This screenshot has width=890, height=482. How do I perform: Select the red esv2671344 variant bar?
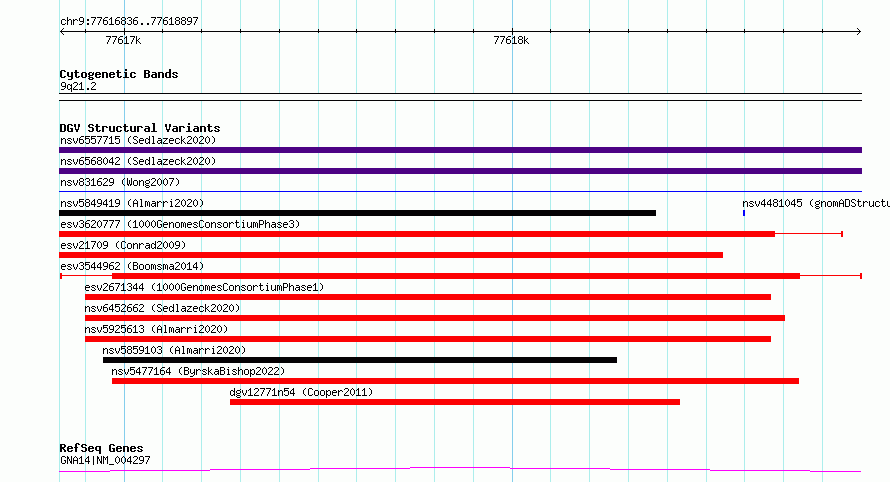pos(428,297)
